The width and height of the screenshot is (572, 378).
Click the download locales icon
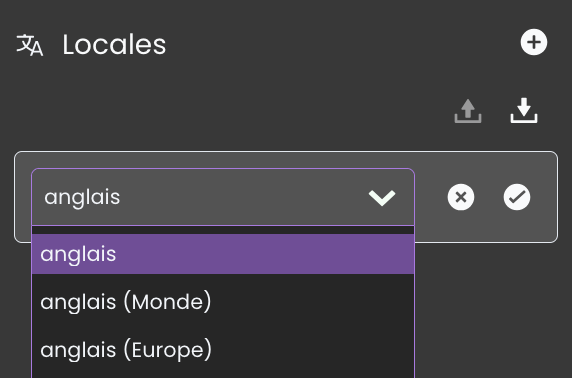click(x=523, y=111)
